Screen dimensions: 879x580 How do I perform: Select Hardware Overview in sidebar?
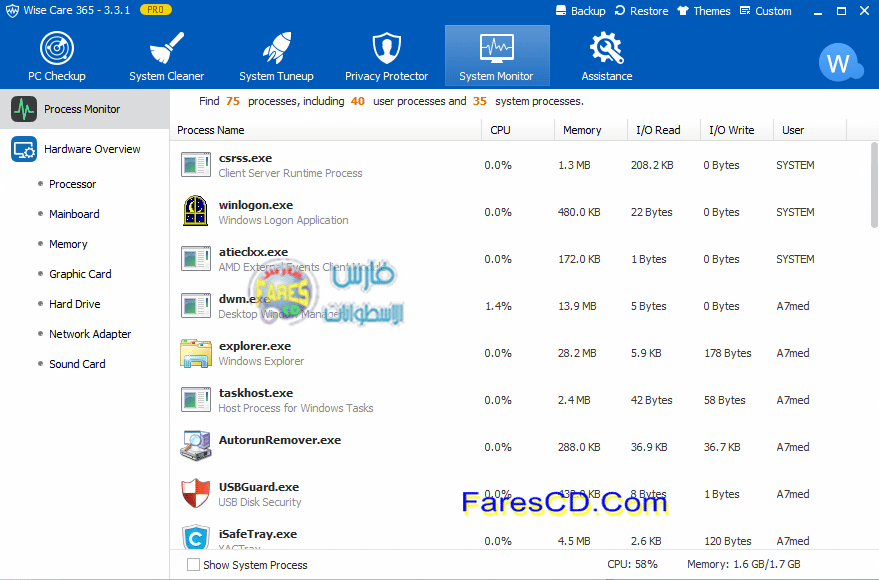(85, 149)
